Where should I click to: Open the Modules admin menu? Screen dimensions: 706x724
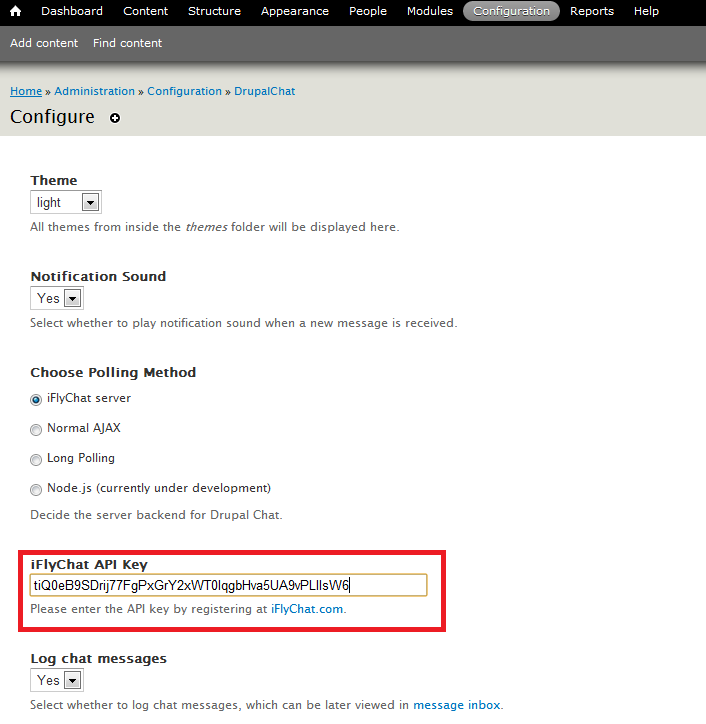[x=430, y=11]
